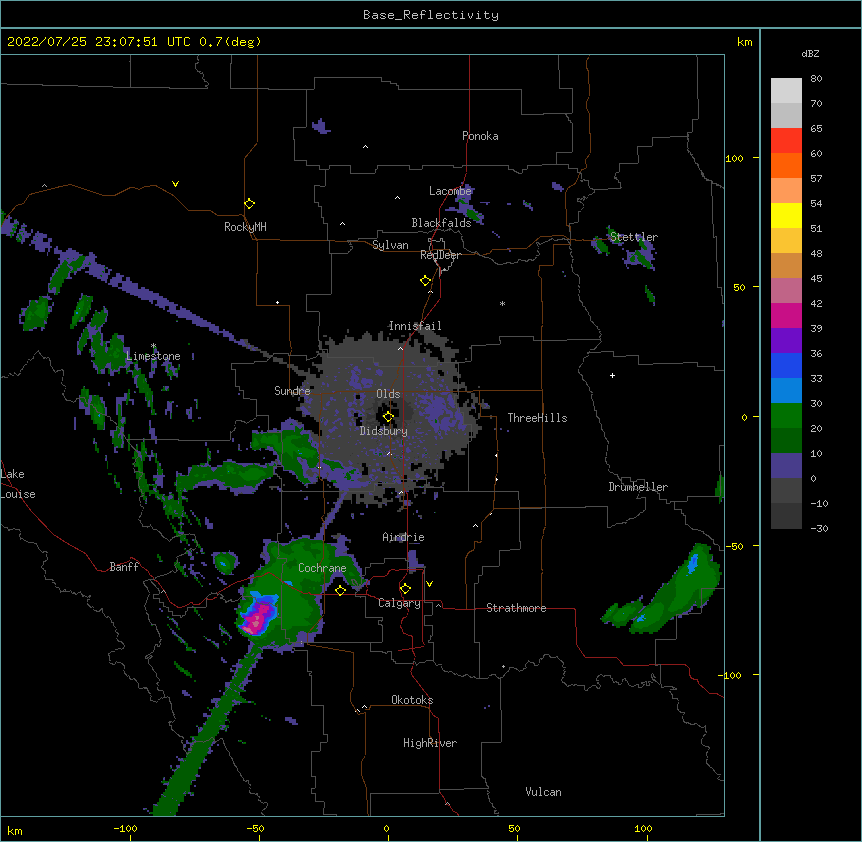Click the Lacombe label
The height and width of the screenshot is (842, 862).
pos(450,191)
